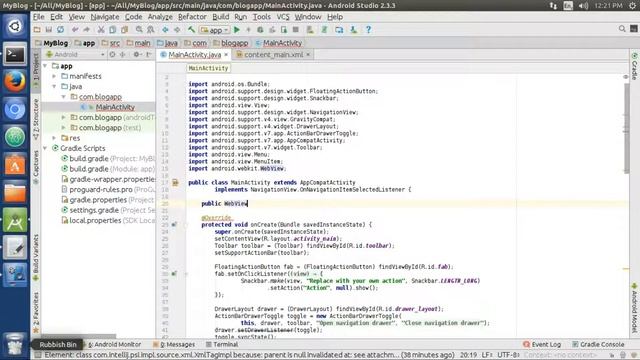Collapse the first com.blogapp package
640x360 pixels.
[x=64, y=97]
